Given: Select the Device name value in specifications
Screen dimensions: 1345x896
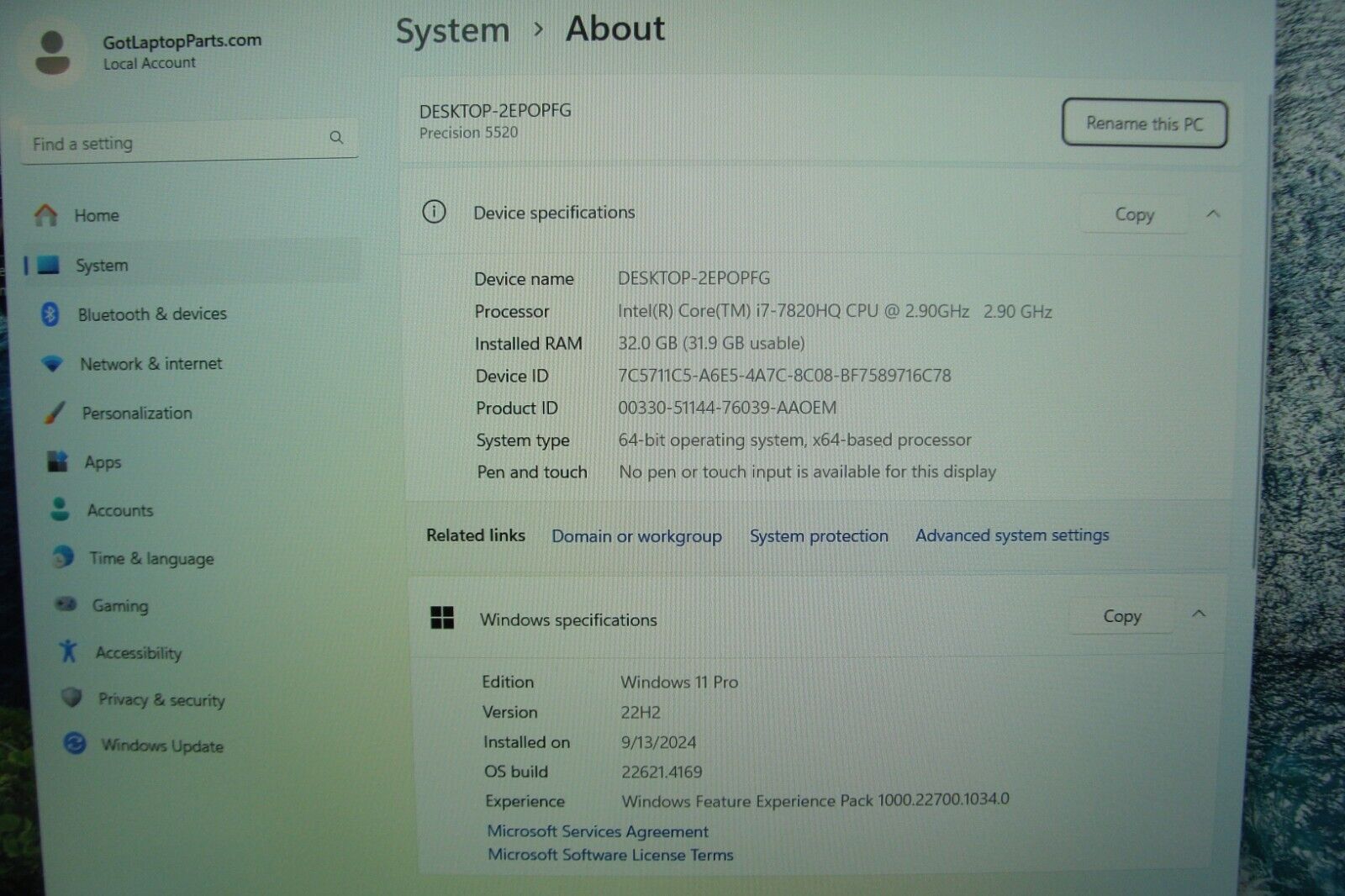Looking at the screenshot, I should pos(694,278).
